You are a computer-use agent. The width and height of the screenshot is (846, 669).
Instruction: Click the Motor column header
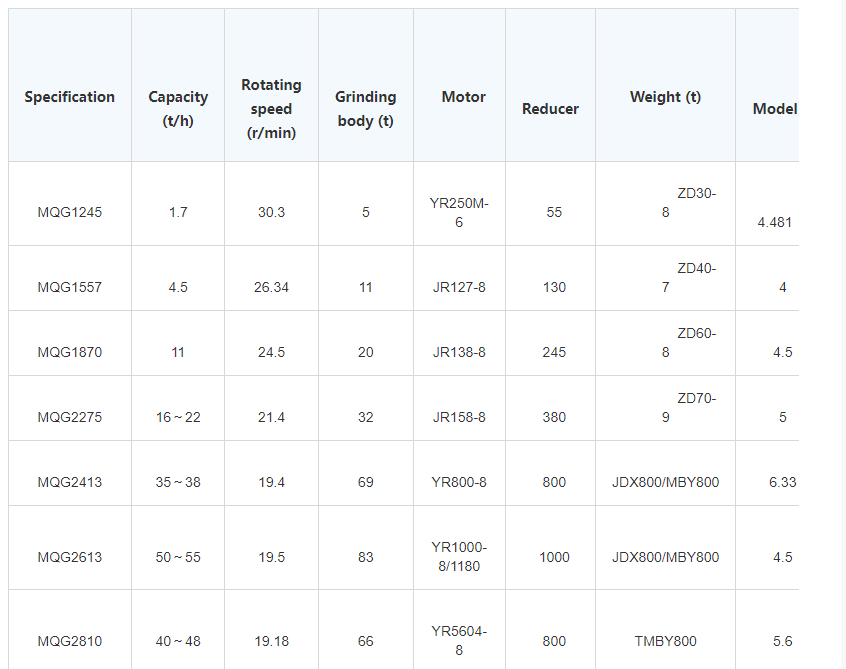click(463, 97)
